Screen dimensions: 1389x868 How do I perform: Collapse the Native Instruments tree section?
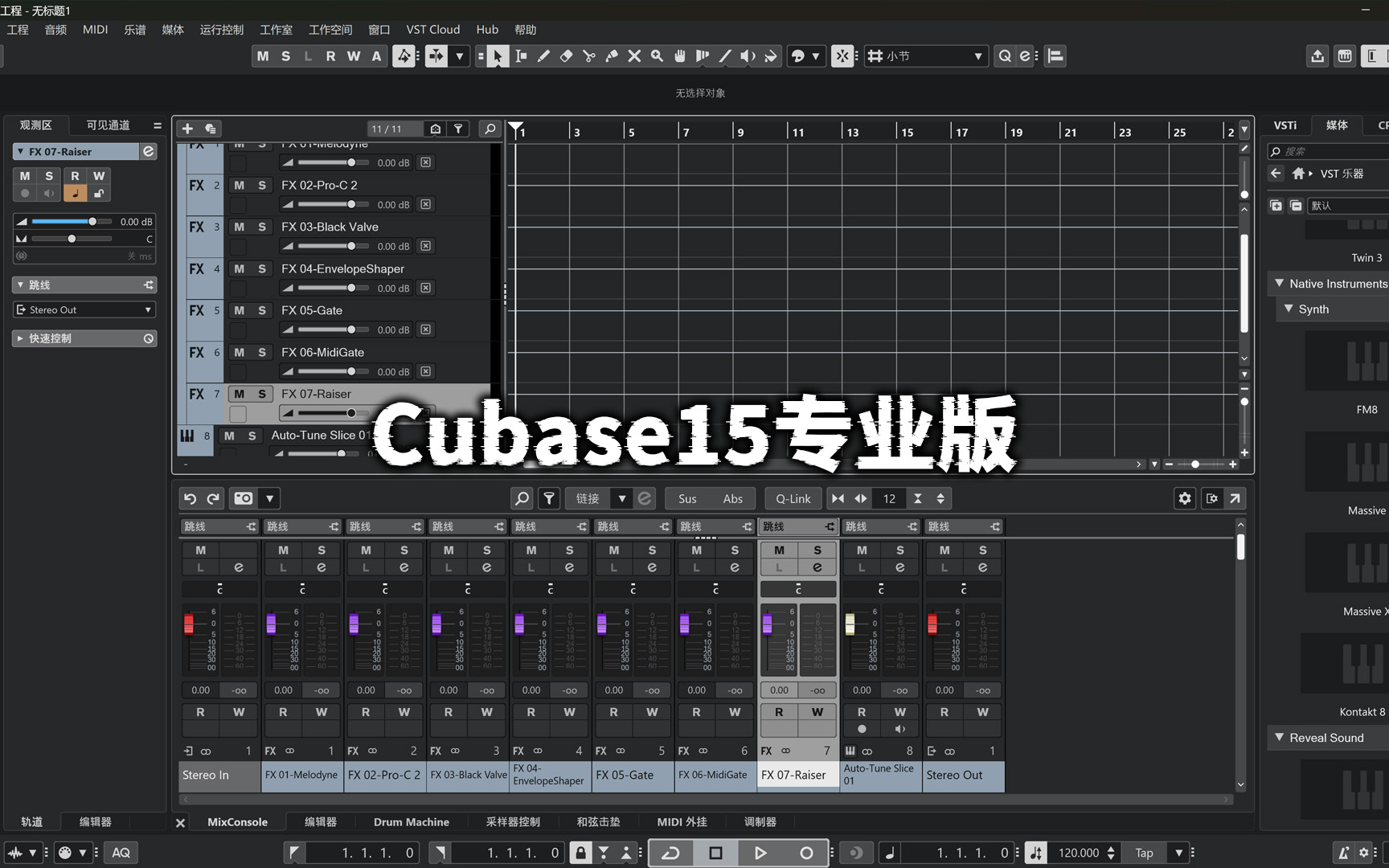(x=1279, y=284)
